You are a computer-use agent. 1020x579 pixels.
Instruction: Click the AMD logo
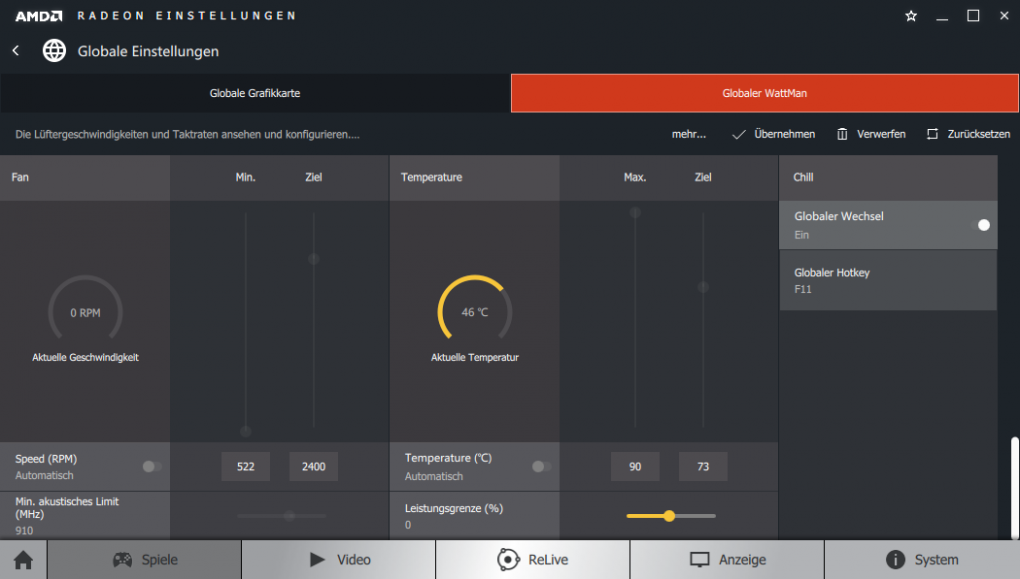pos(38,16)
